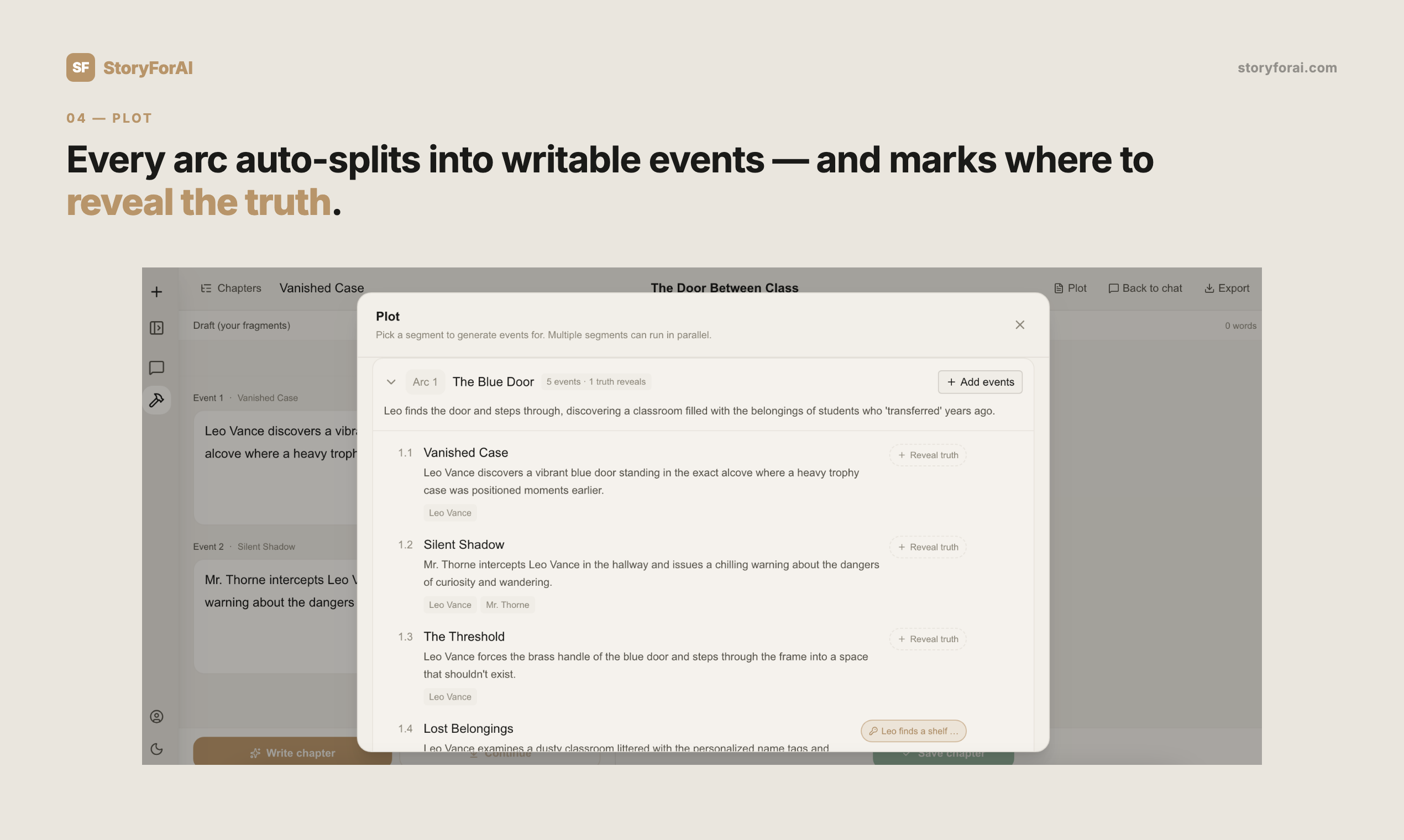This screenshot has width=1404, height=840.
Task: Select the hammer tool icon in sidebar
Action: point(157,400)
